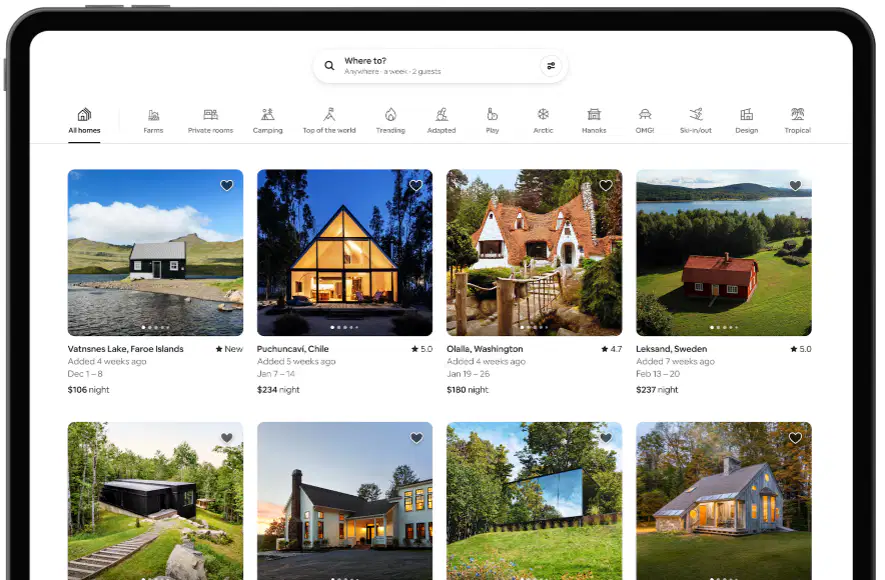
Task: Click the OMG! UFO icon
Action: click(645, 115)
